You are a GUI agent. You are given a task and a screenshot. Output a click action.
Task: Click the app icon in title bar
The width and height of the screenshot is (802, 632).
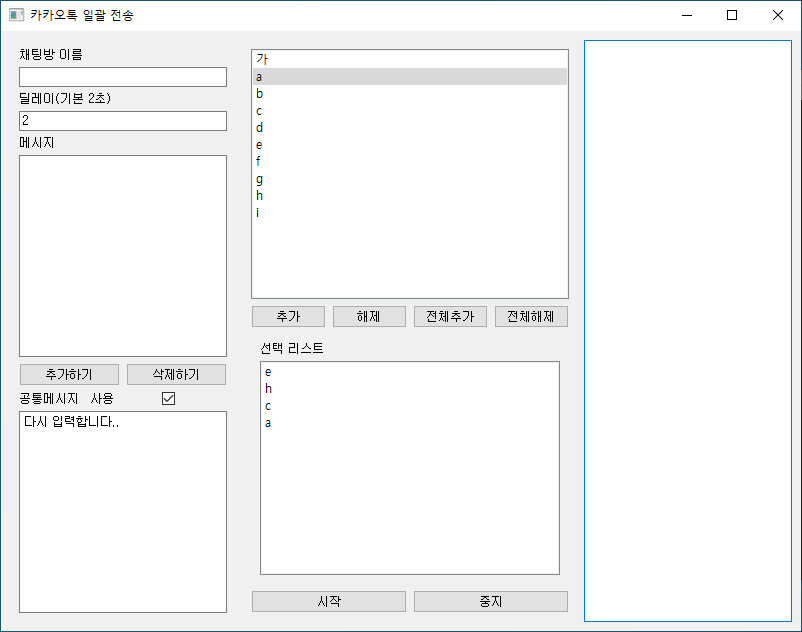coord(16,15)
